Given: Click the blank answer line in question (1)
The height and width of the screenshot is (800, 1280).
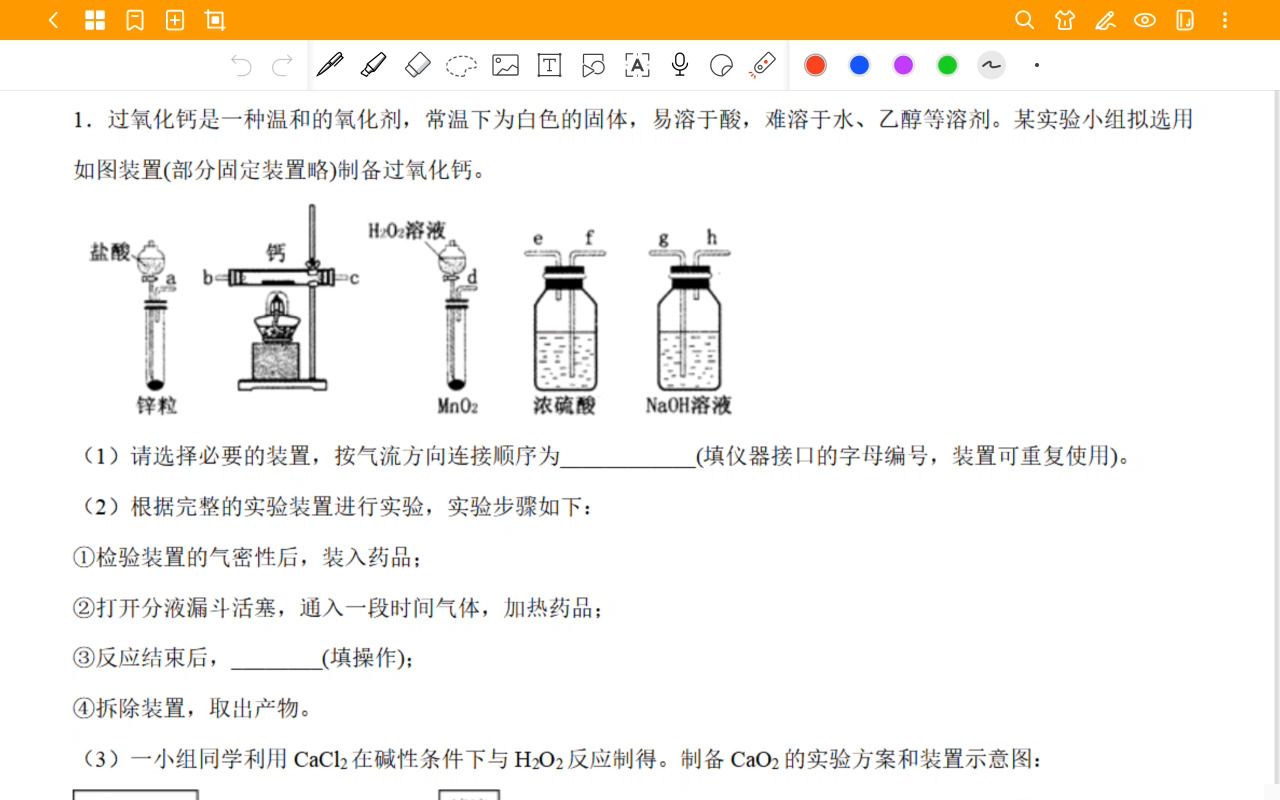Looking at the screenshot, I should point(628,457).
